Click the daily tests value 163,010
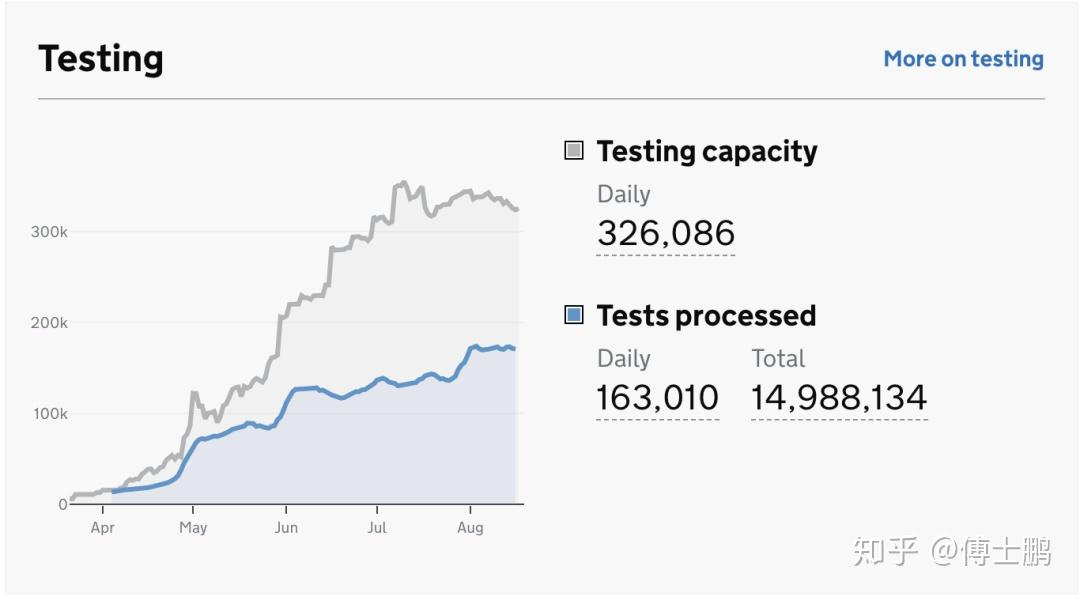The width and height of the screenshot is (1080, 596). pos(657,397)
